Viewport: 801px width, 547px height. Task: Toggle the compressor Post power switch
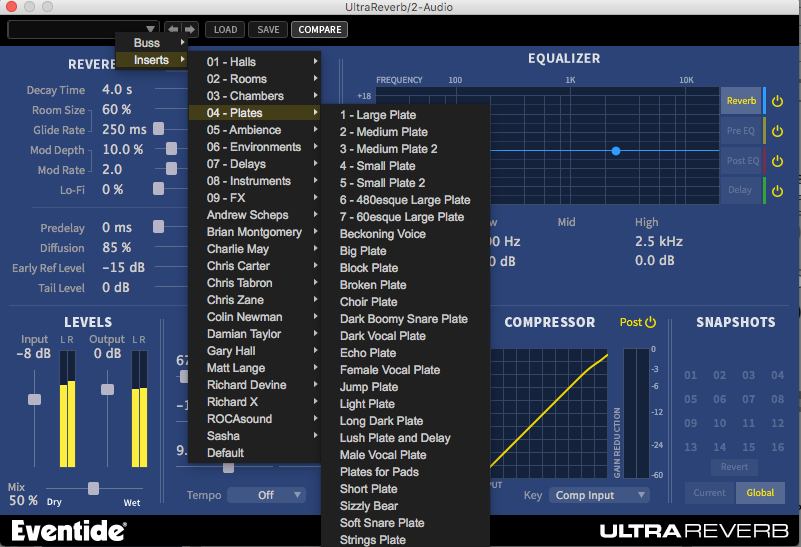point(650,322)
